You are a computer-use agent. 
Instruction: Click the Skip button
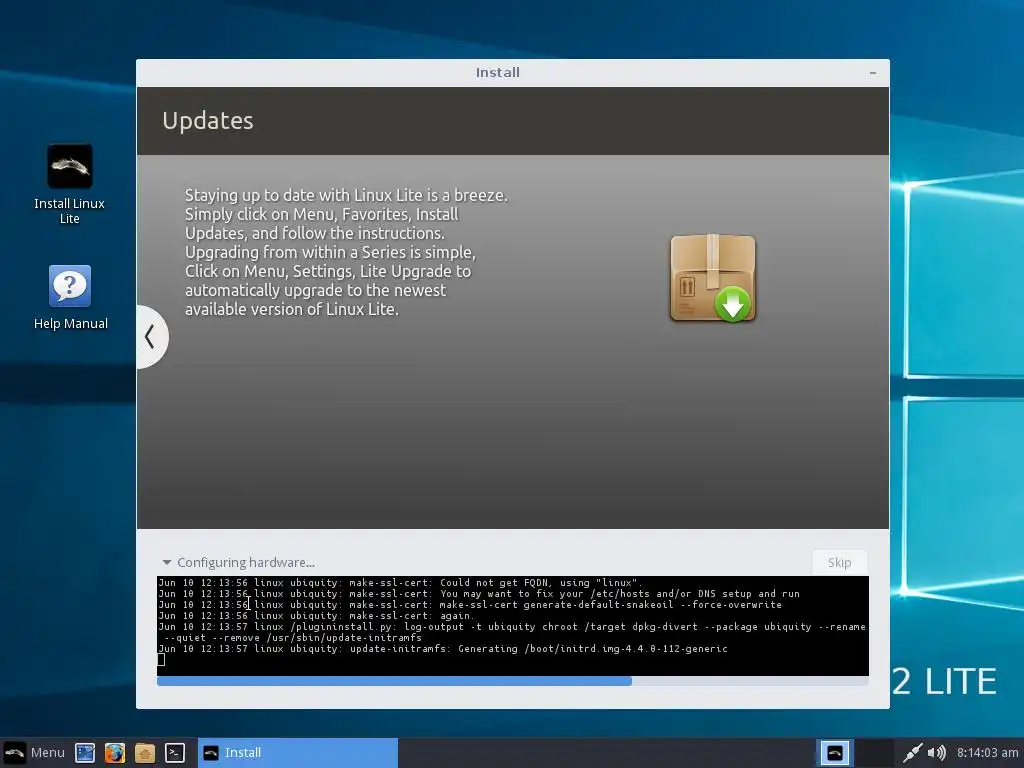point(839,562)
